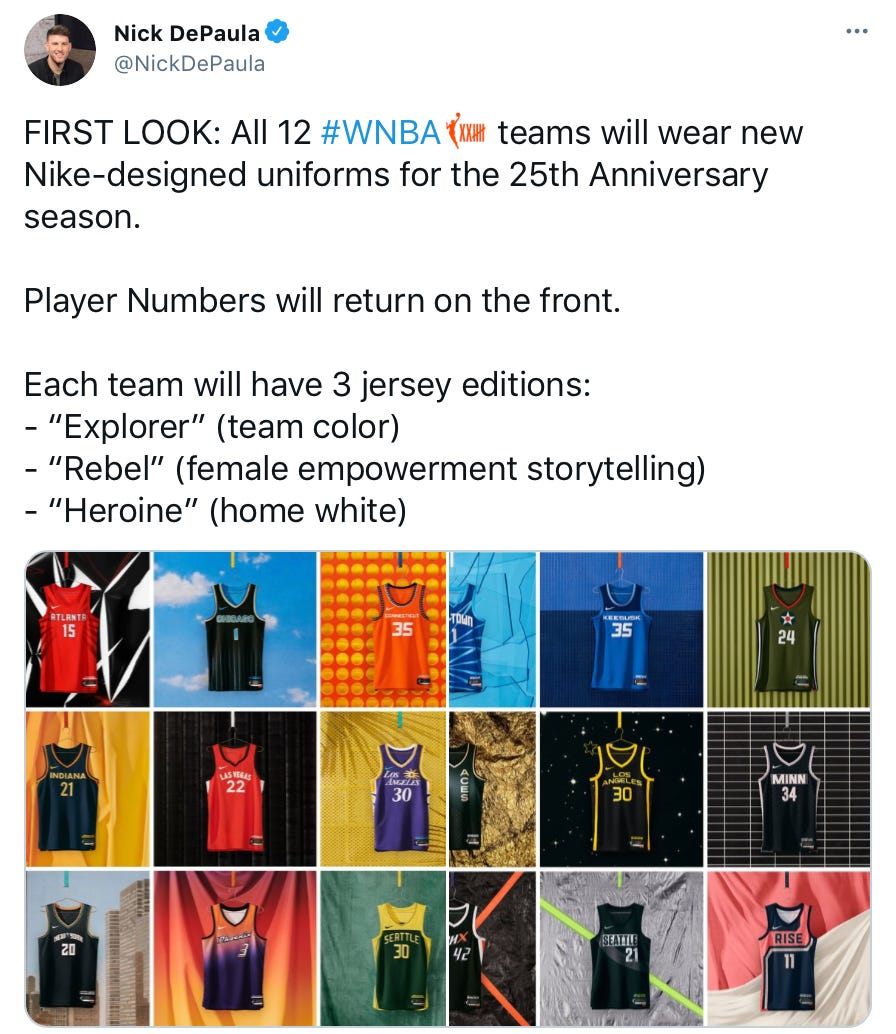
Task: Open the three-dot more options menu
Action: click(856, 31)
